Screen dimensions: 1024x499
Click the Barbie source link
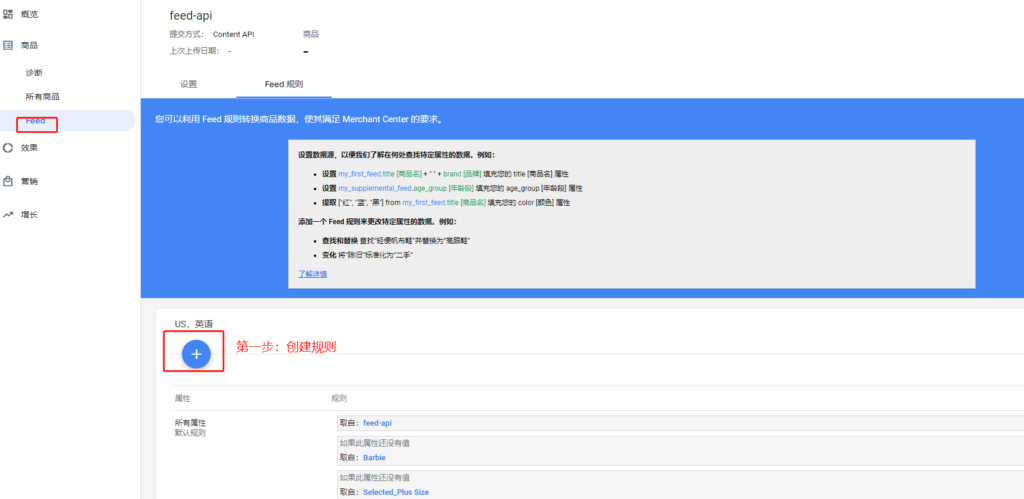coord(374,457)
